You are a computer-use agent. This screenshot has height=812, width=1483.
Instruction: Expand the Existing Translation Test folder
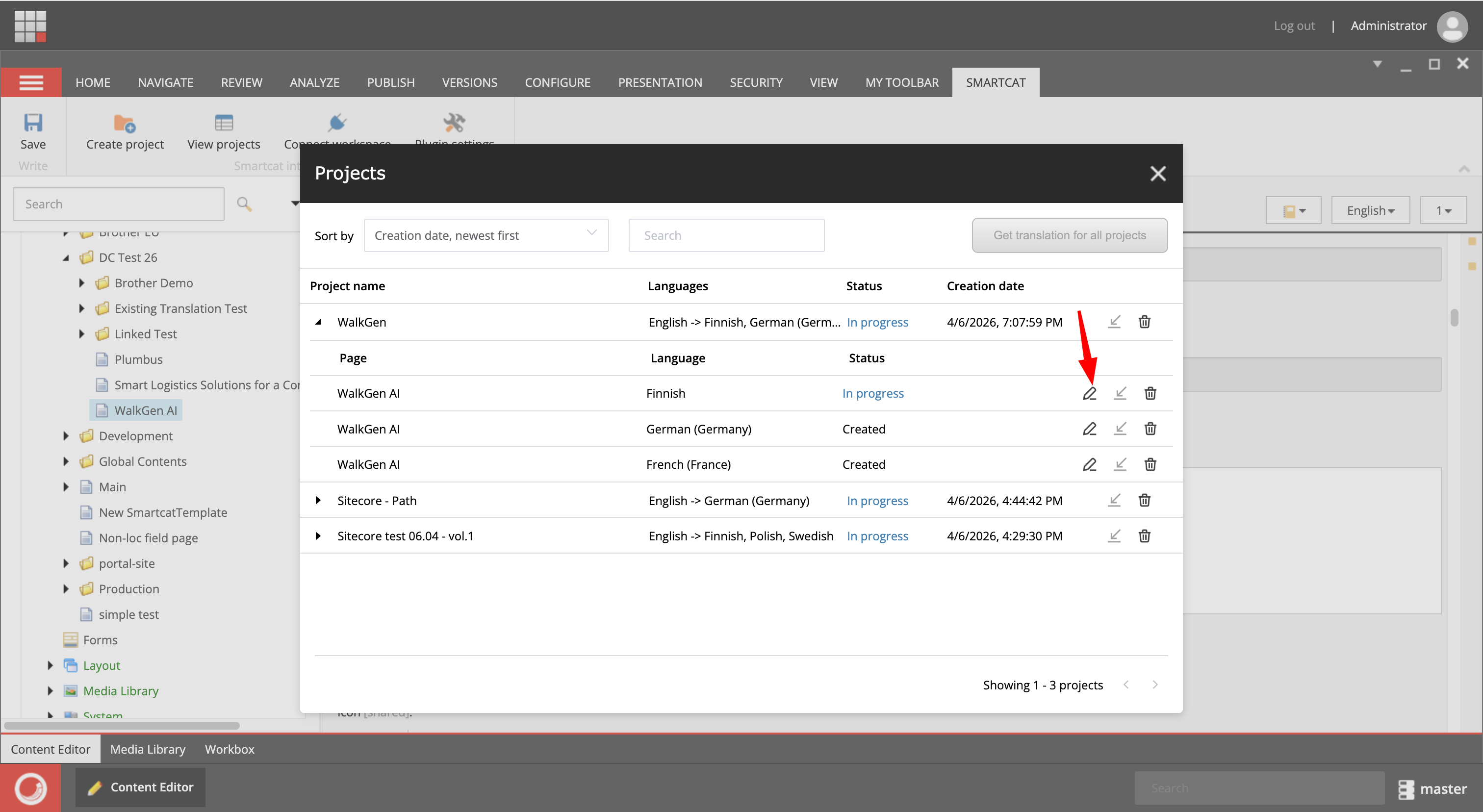click(82, 308)
